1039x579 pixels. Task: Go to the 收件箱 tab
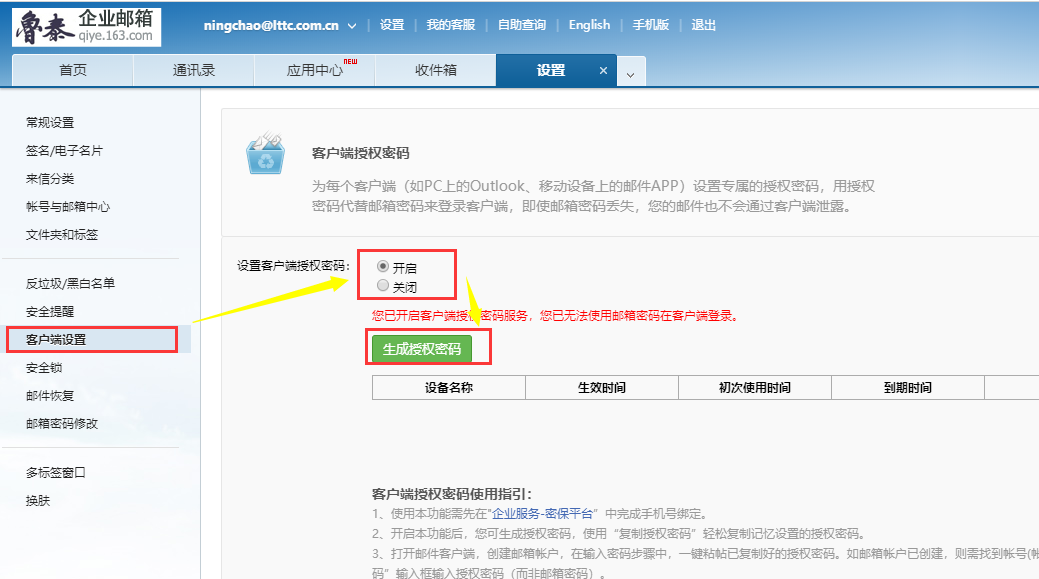point(436,71)
